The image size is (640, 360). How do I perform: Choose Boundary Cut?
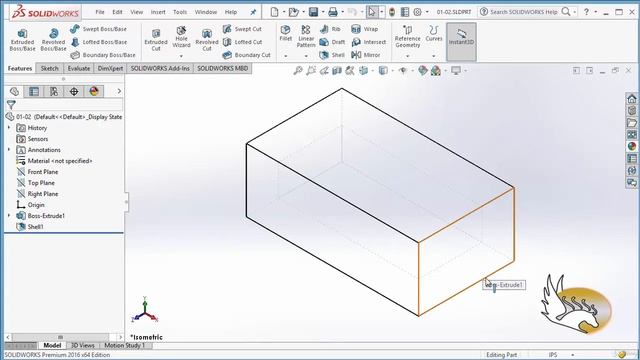click(x=247, y=55)
